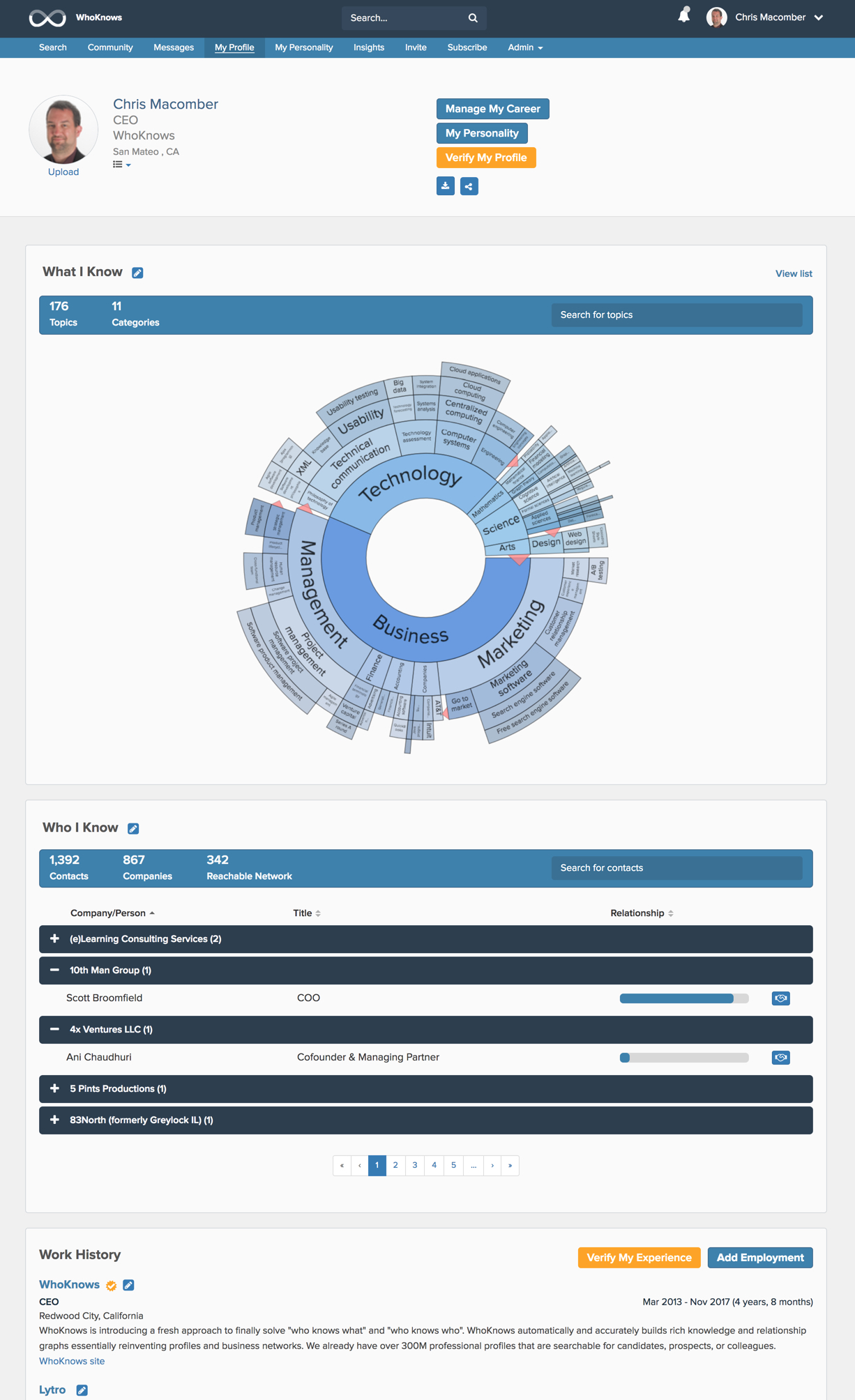
Task: Click the Marketing segment in sunburst chart
Action: pyautogui.click(x=511, y=634)
